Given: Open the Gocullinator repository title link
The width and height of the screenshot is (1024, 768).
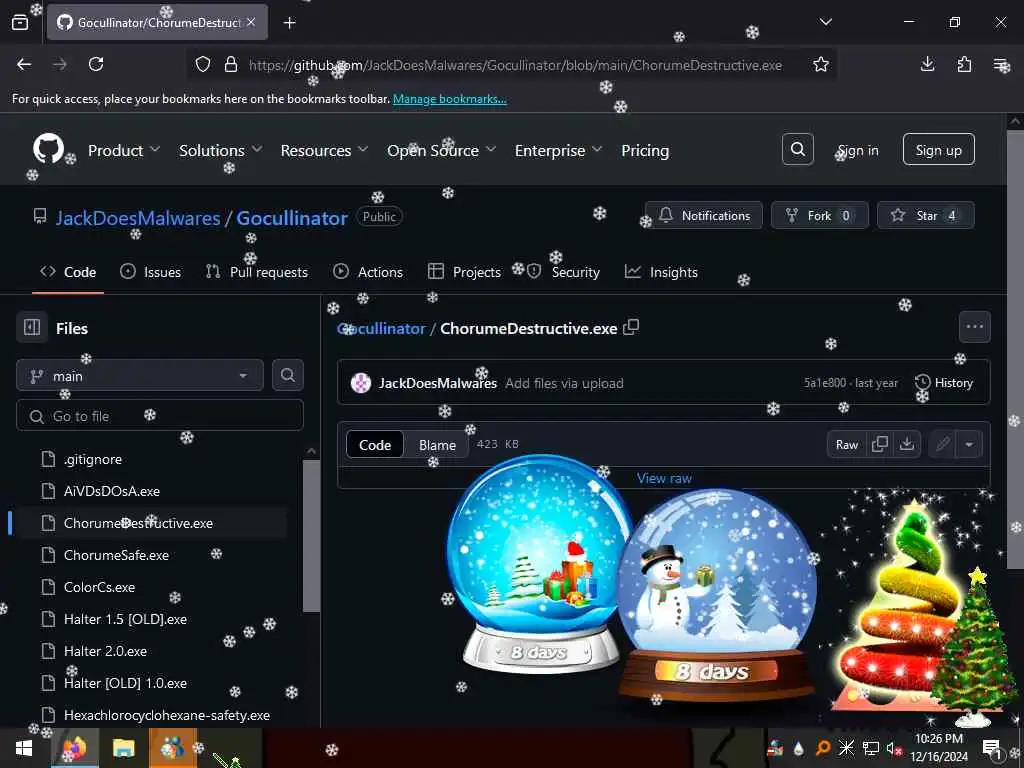Looking at the screenshot, I should click(x=292, y=217).
